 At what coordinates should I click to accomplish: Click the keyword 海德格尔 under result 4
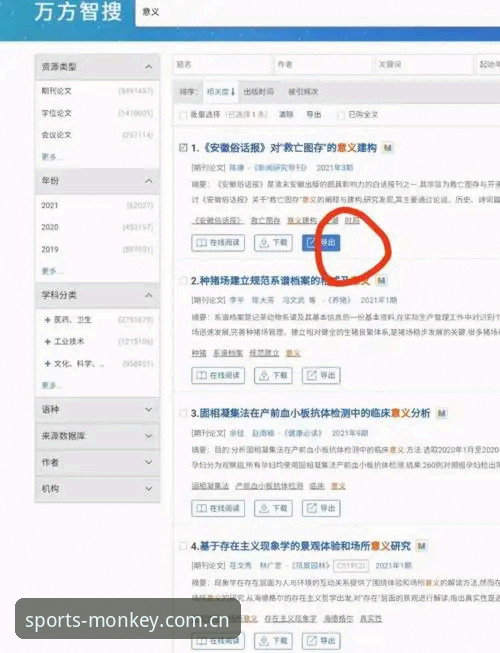[338, 618]
